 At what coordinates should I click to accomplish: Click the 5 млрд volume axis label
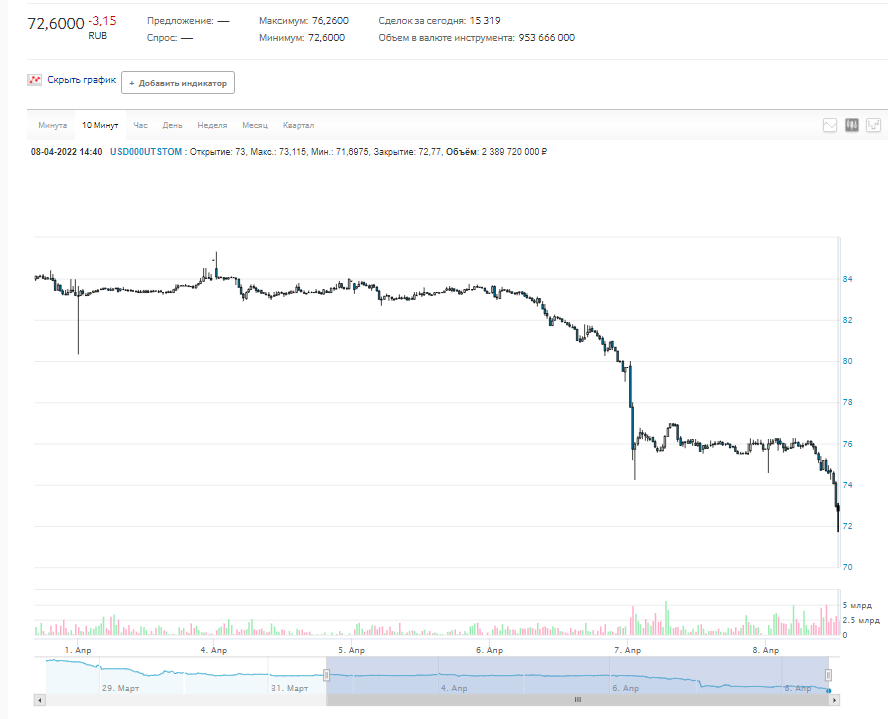coord(857,606)
